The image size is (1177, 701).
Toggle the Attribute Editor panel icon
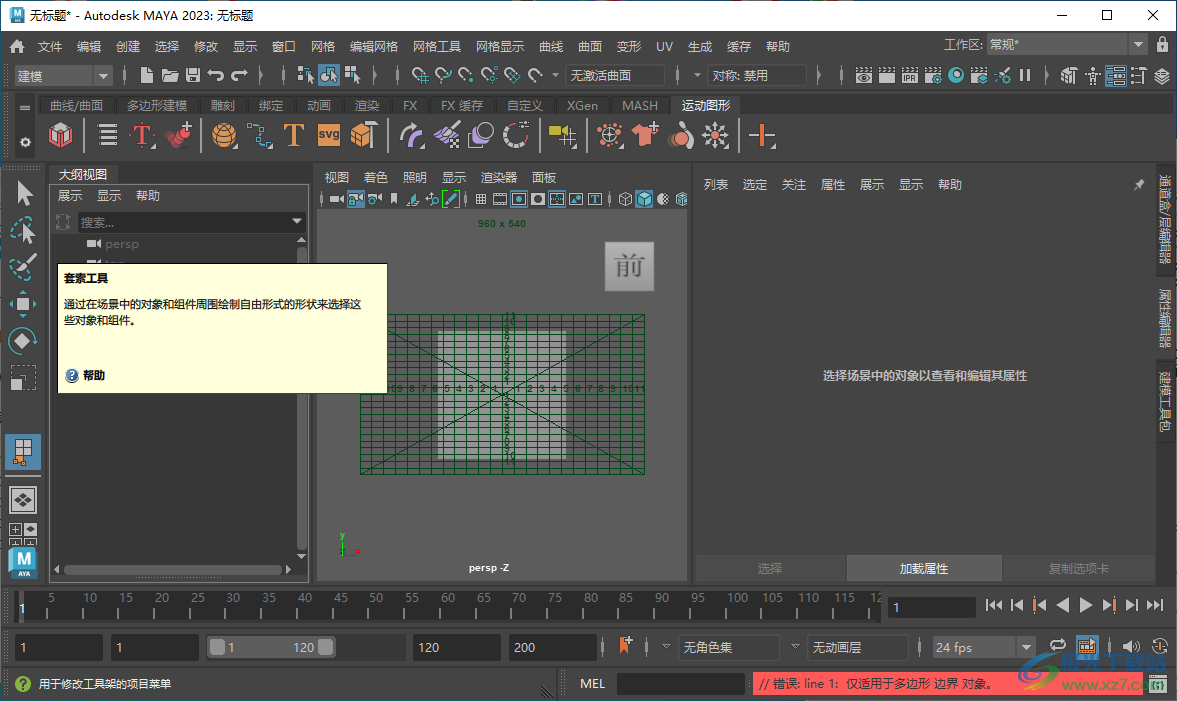point(1116,75)
